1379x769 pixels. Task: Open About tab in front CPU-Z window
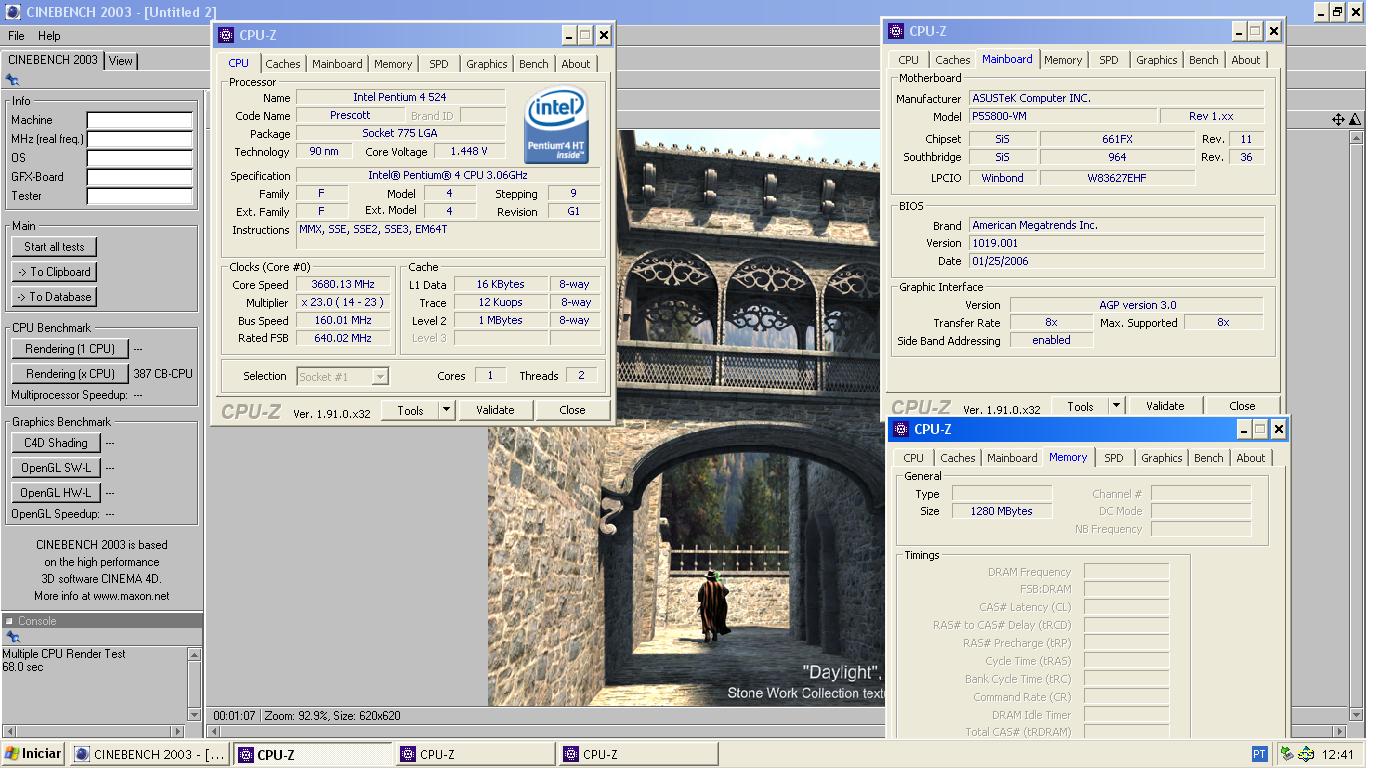pos(576,64)
